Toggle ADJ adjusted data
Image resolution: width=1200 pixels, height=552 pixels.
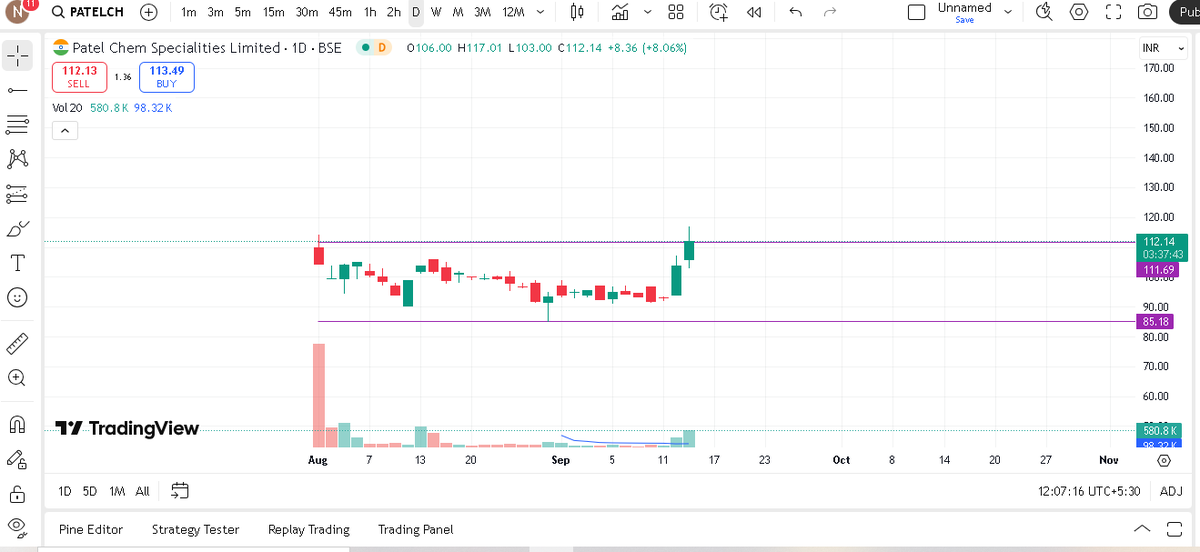click(1171, 491)
